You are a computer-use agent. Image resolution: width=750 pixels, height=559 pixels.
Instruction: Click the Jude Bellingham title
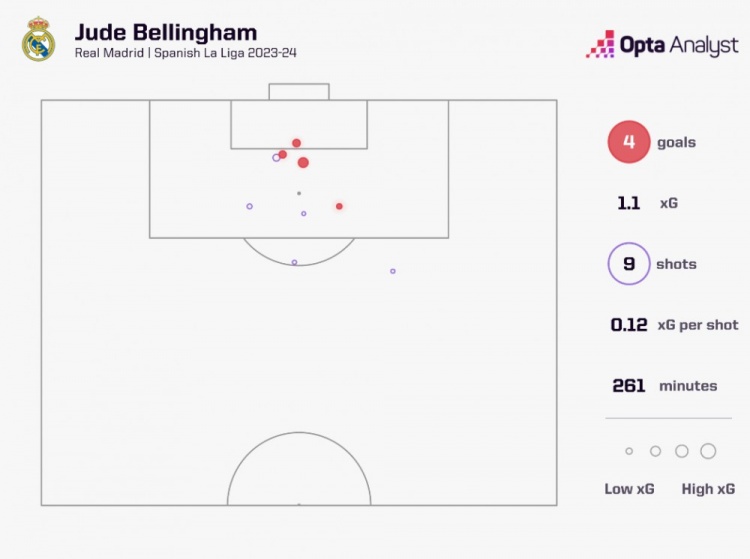[166, 33]
